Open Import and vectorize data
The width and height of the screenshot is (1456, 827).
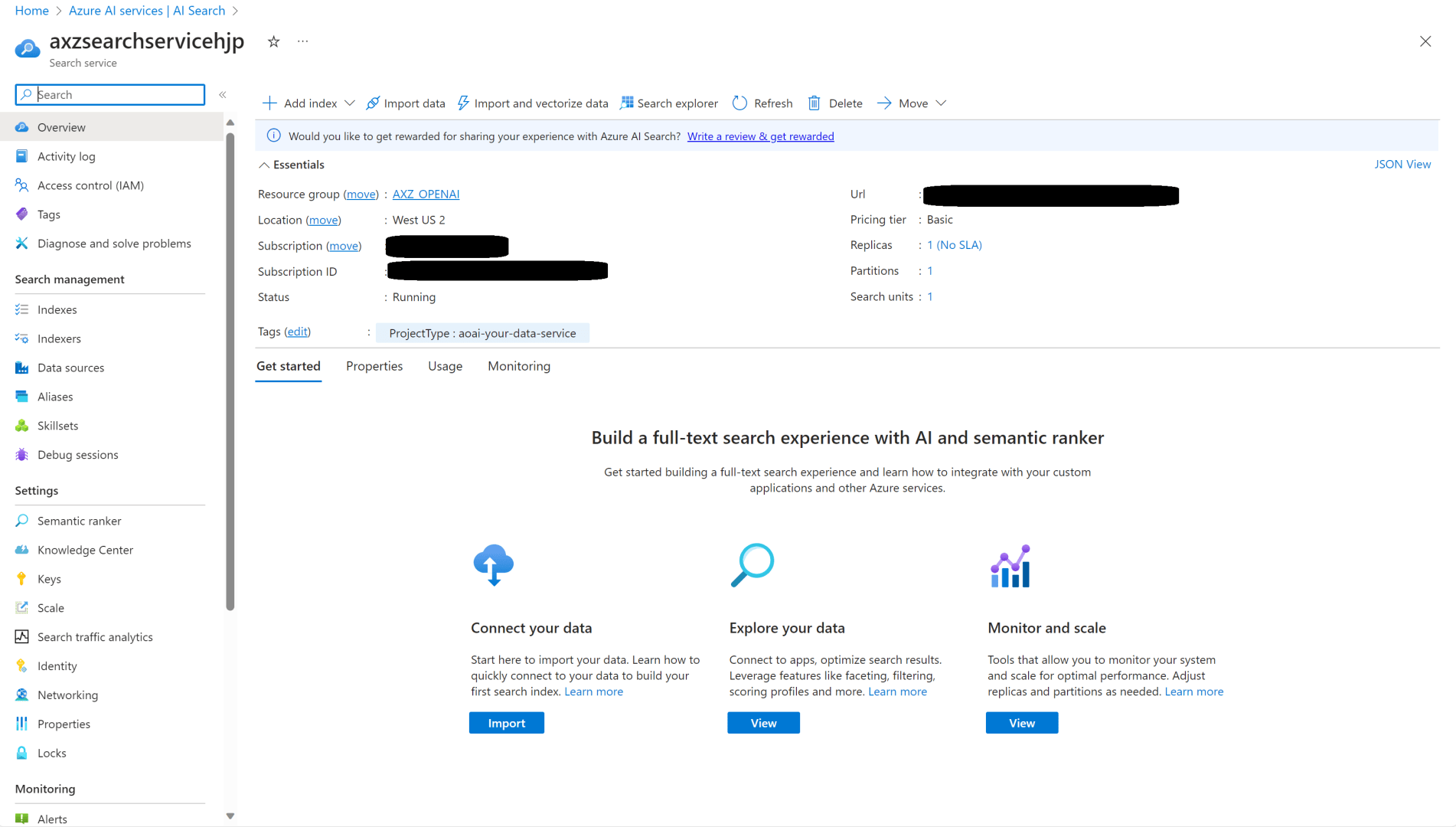(533, 103)
